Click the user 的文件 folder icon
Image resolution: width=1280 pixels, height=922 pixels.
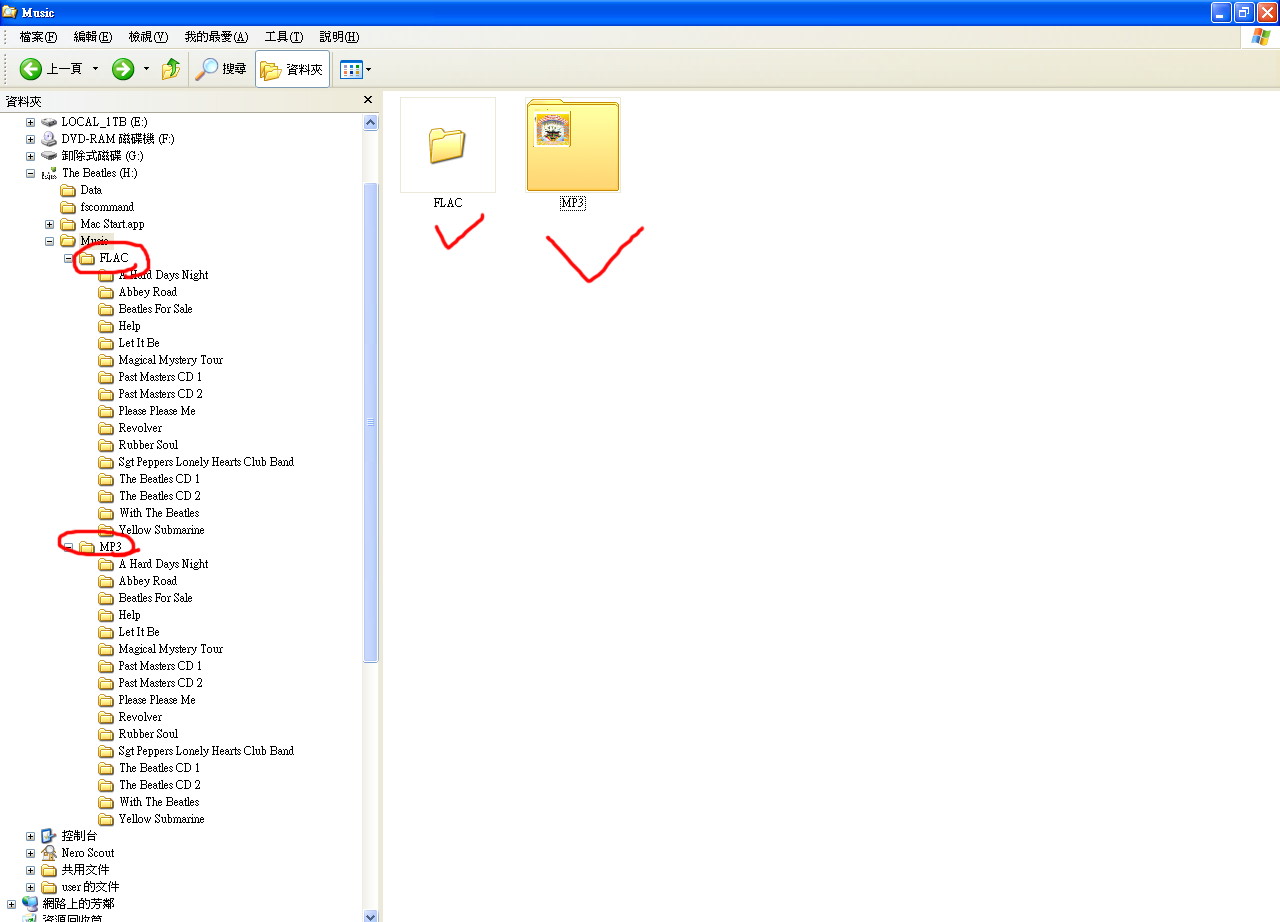tap(49, 887)
